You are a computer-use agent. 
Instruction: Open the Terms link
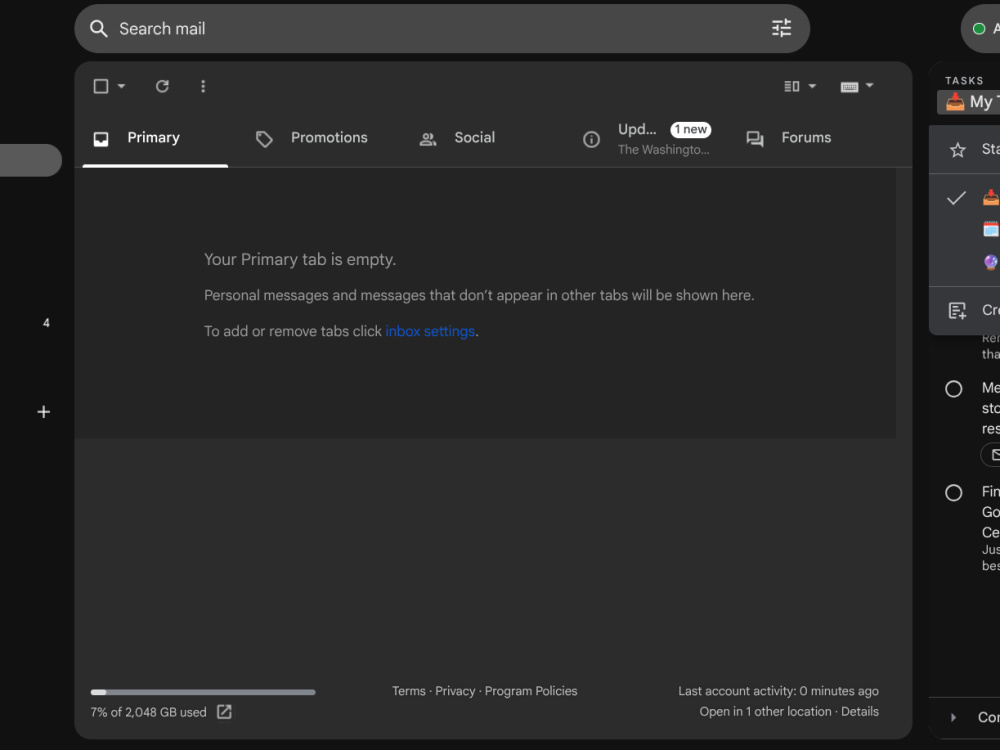coord(408,691)
